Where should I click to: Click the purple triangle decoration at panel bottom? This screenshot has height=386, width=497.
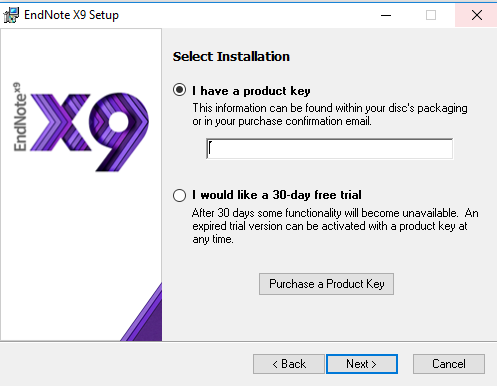141,312
